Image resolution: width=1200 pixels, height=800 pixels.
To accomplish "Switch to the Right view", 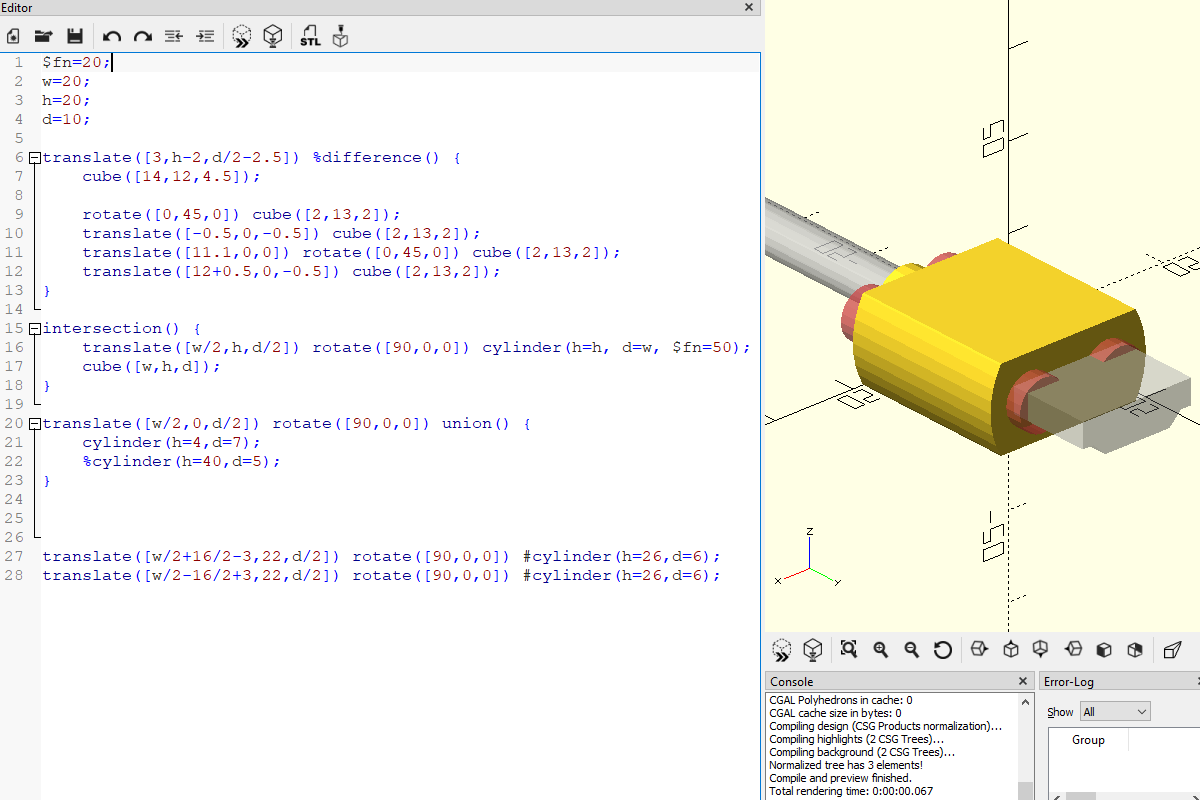I will click(980, 650).
